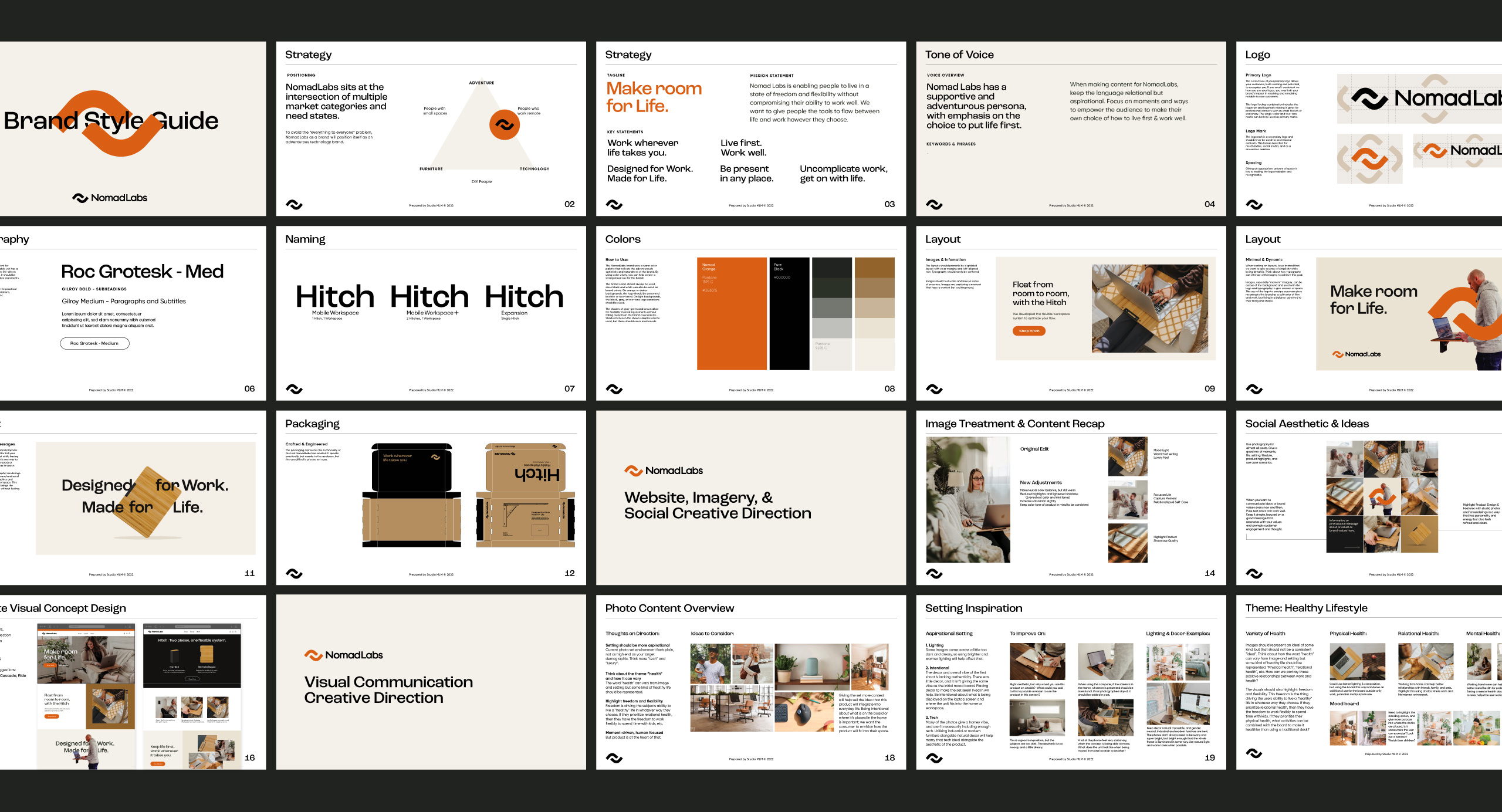Click the Live first. Work well. statement
Screen dimensions: 1502x812
(743, 148)
